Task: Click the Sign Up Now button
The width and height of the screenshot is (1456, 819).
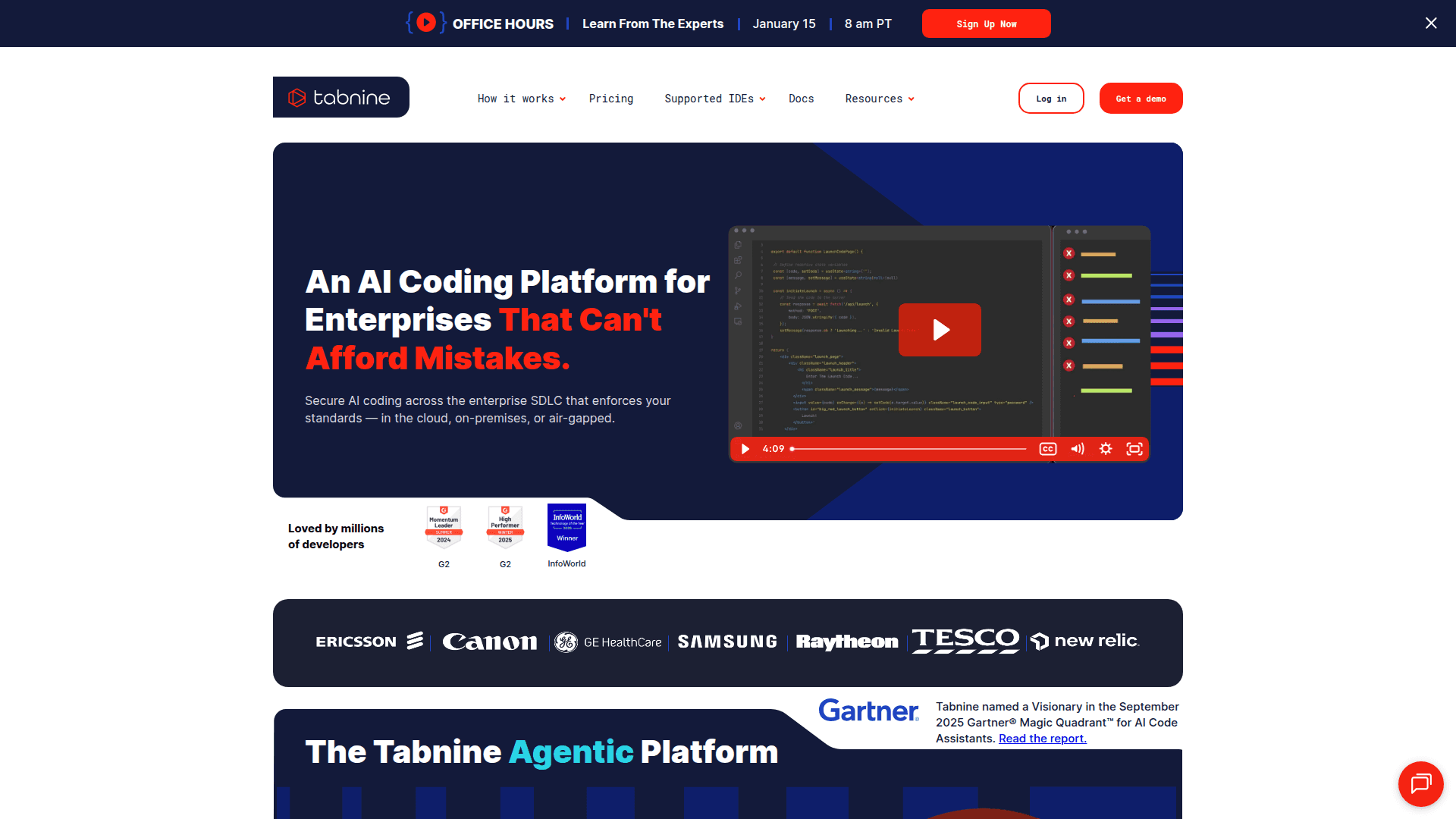Action: 986,24
